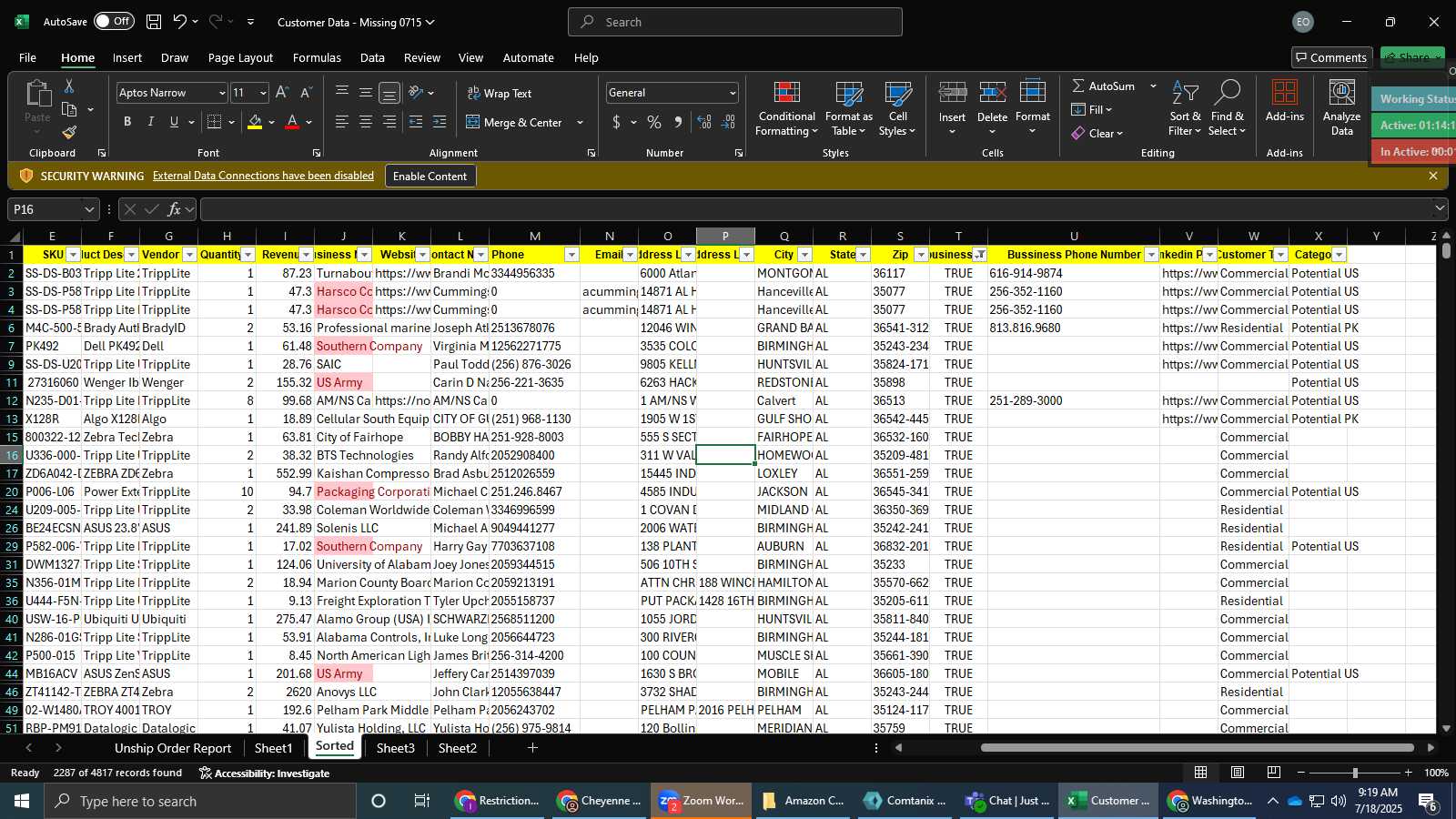The image size is (1456, 819).
Task: Apply Bold formatting
Action: 127,122
